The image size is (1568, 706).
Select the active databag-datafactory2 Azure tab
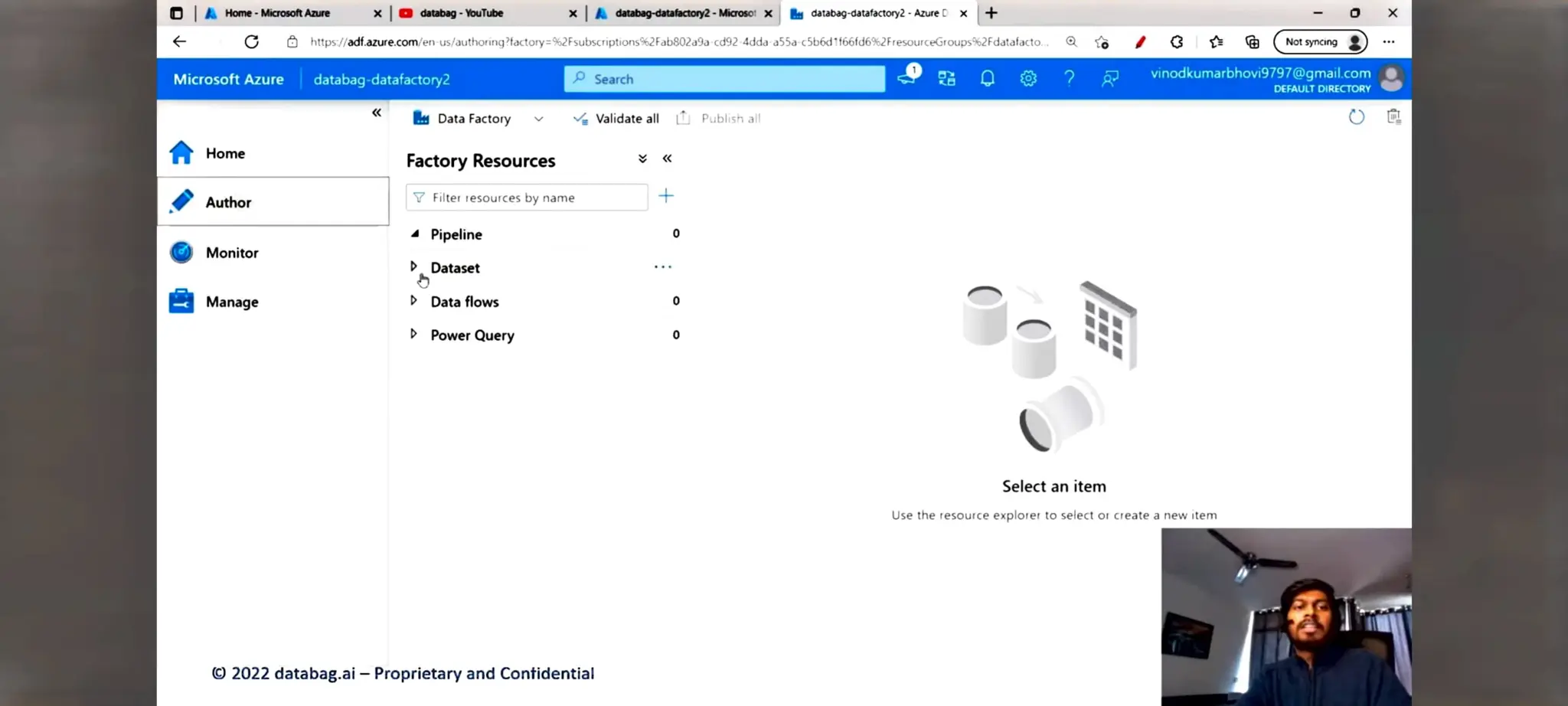[879, 13]
